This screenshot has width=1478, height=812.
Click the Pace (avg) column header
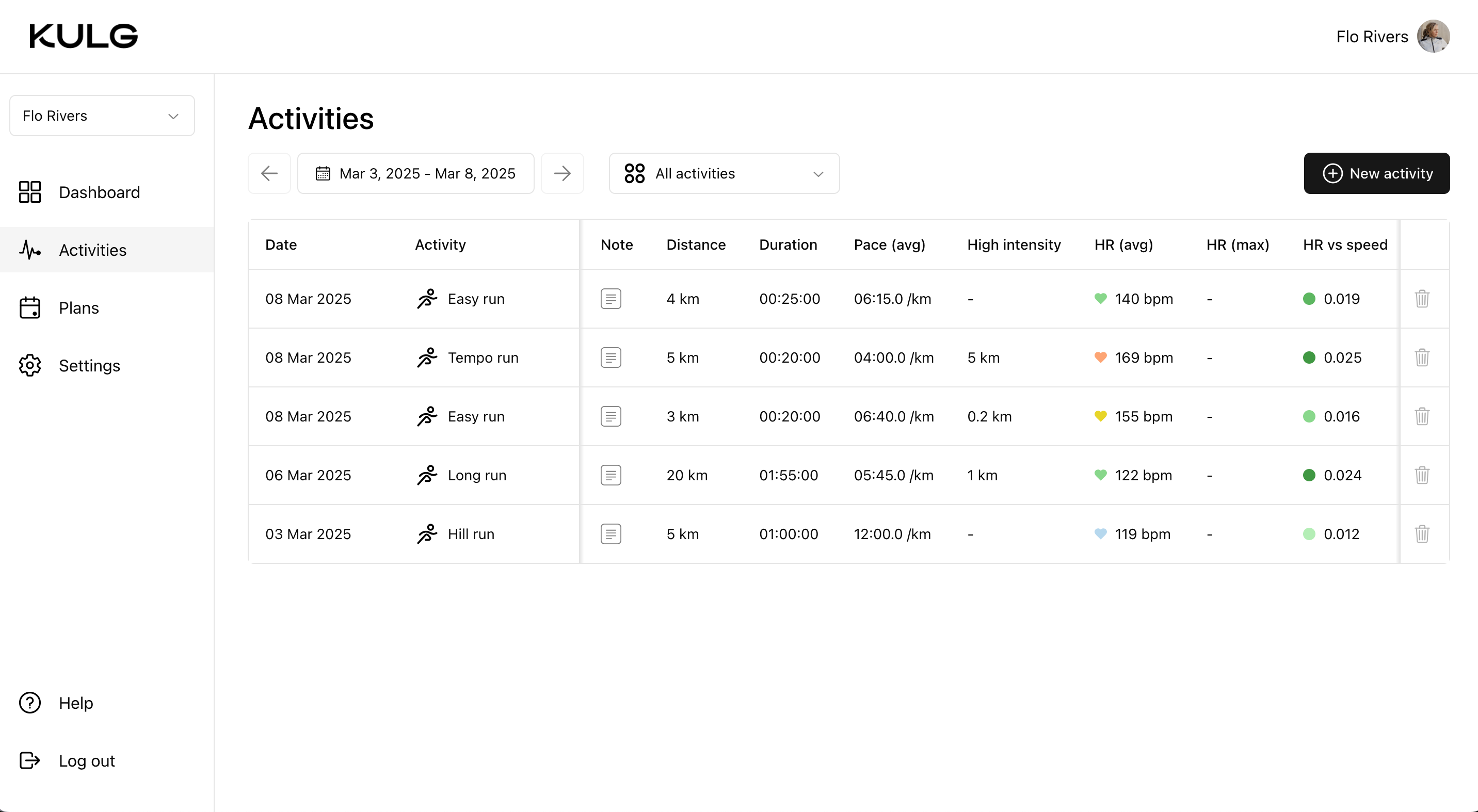coord(889,245)
